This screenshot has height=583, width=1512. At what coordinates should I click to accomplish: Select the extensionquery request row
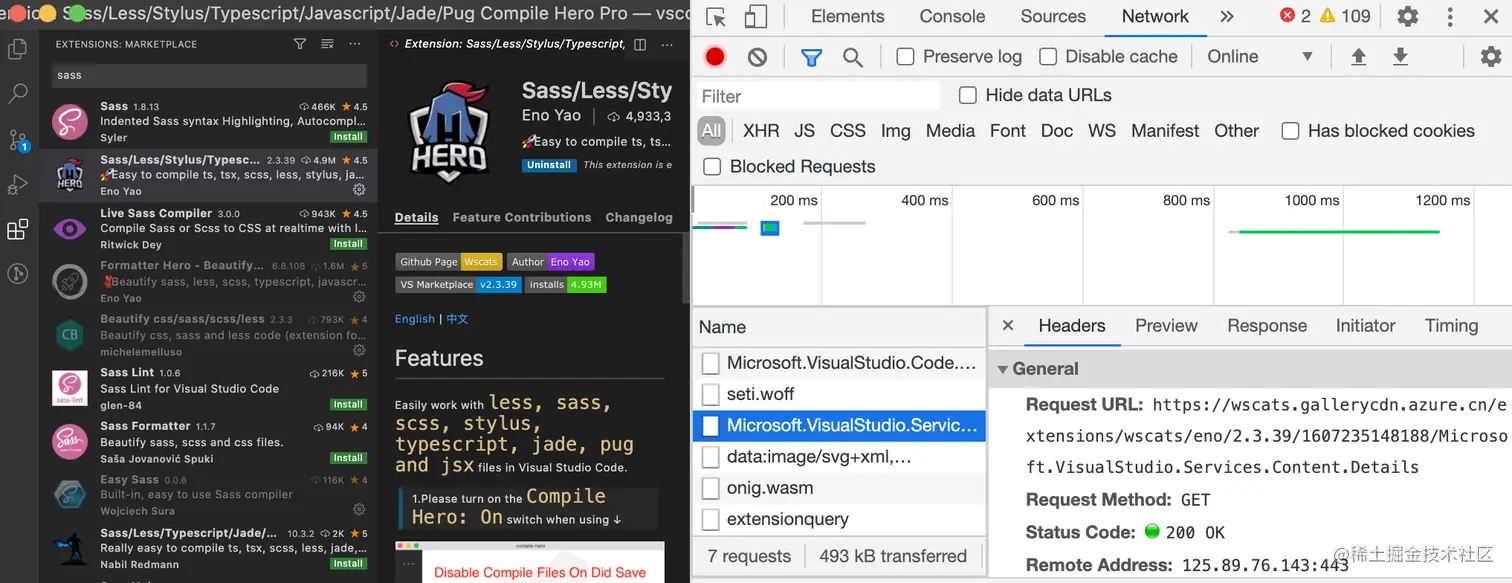pyautogui.click(x=839, y=519)
